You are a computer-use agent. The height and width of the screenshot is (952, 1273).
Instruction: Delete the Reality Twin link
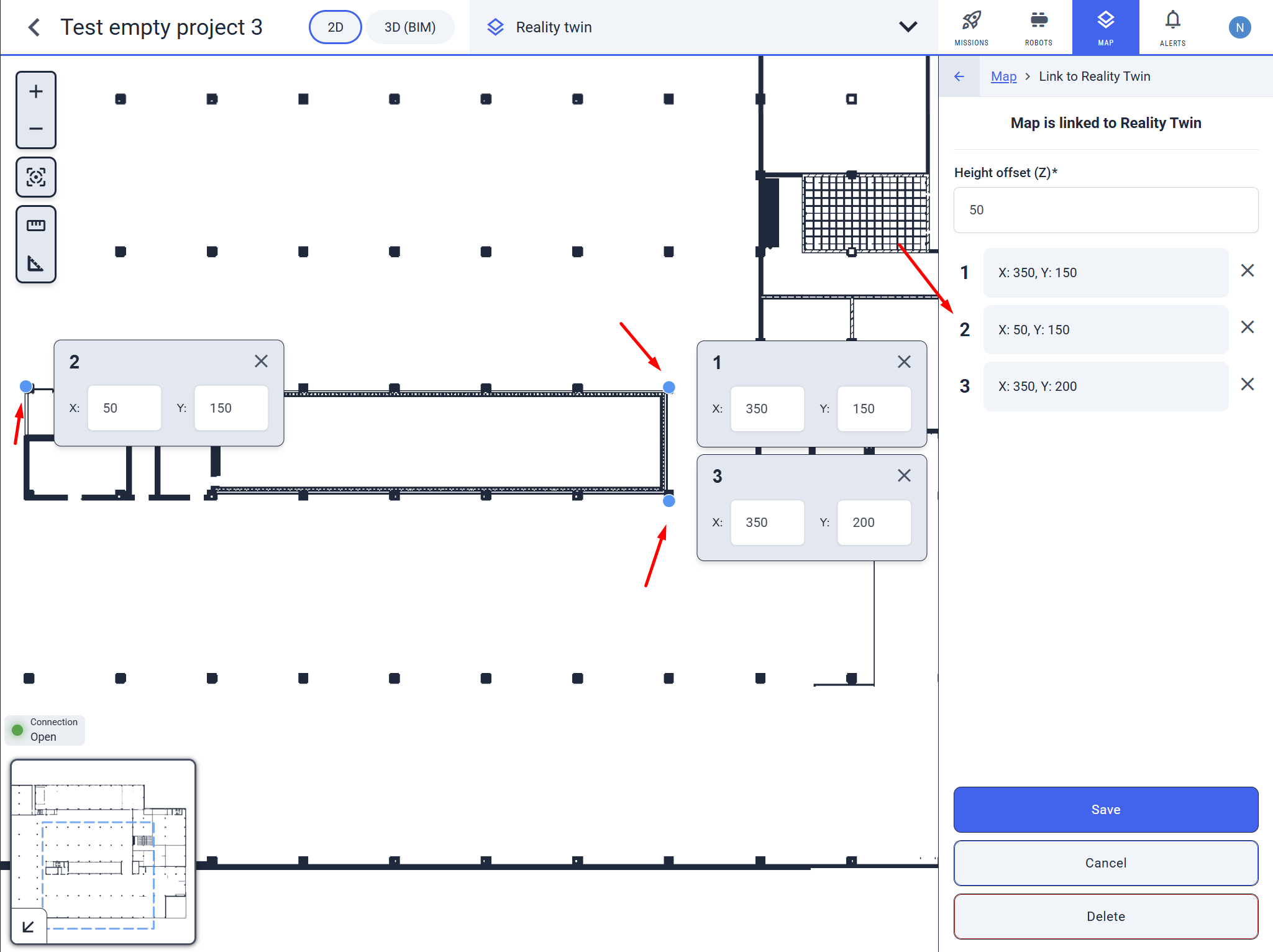point(1106,917)
